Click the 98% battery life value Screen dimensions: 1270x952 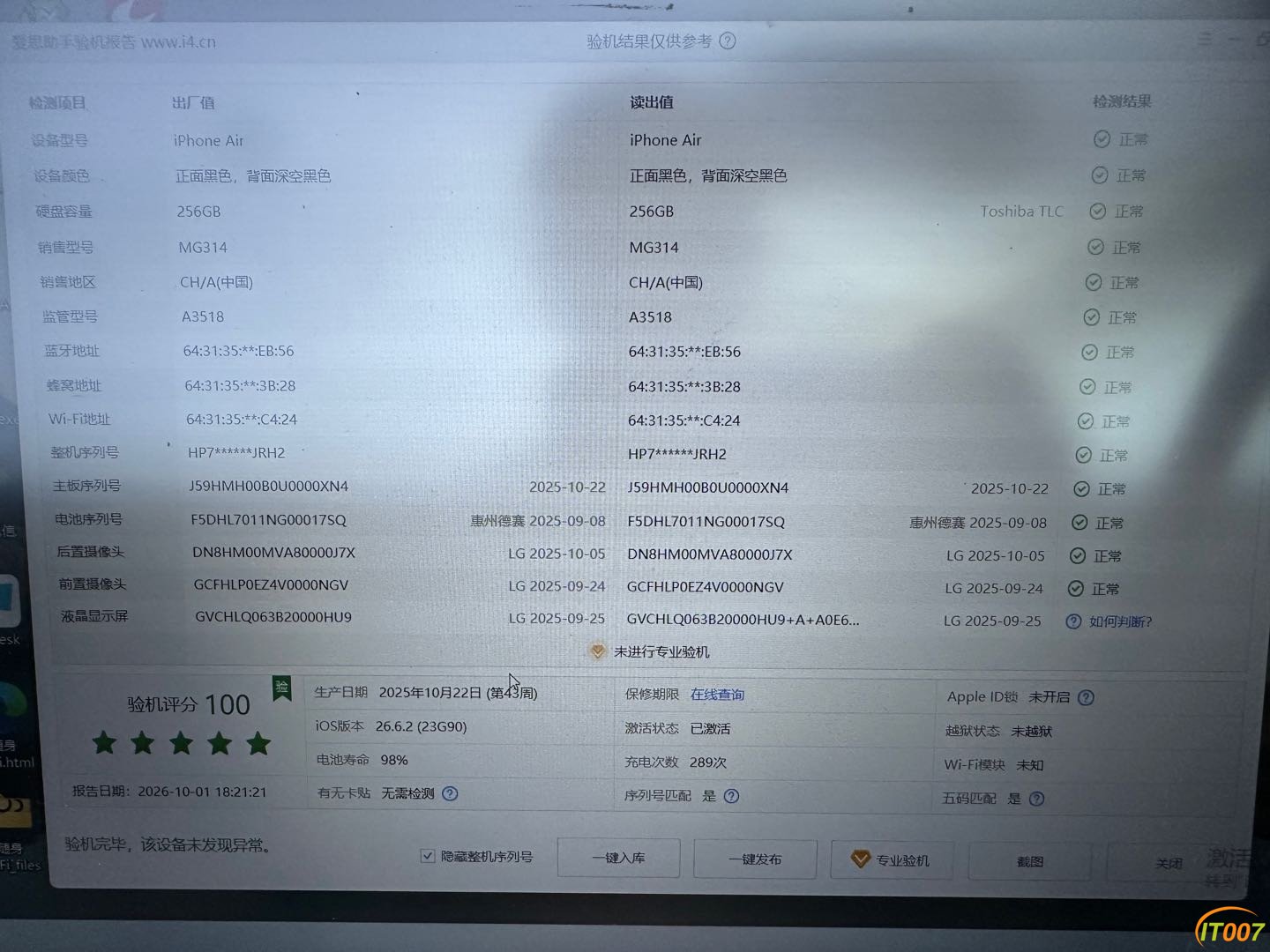[394, 760]
